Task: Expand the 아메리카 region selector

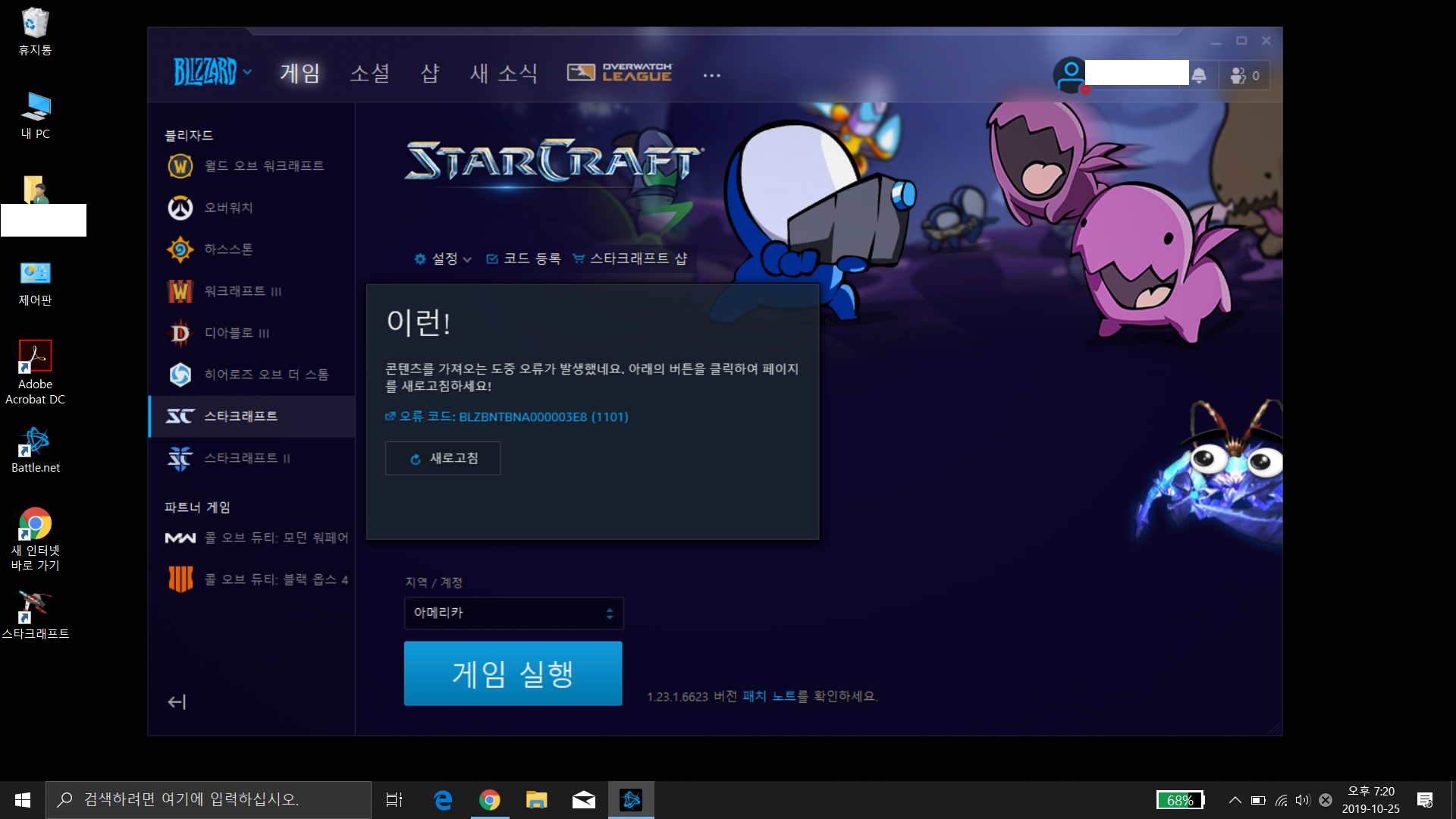Action: (513, 613)
